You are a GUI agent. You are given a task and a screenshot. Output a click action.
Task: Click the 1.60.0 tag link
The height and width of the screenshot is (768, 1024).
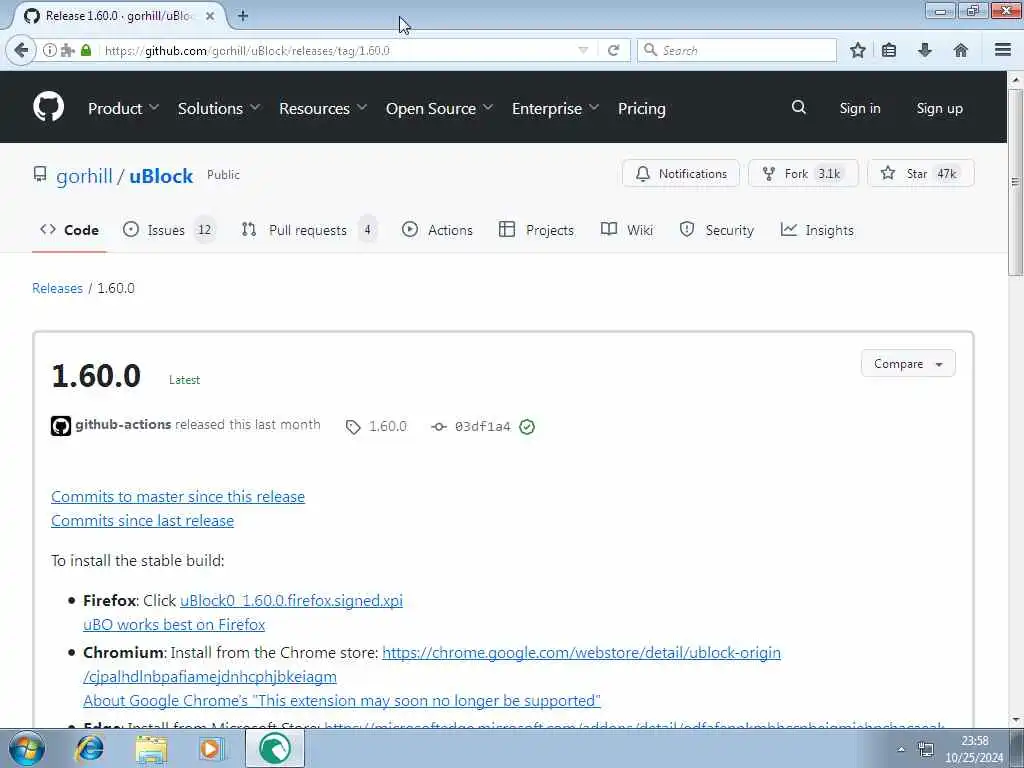(x=376, y=426)
